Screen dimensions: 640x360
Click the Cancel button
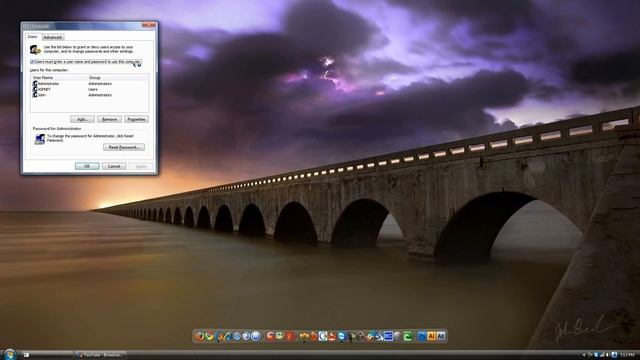(114, 166)
